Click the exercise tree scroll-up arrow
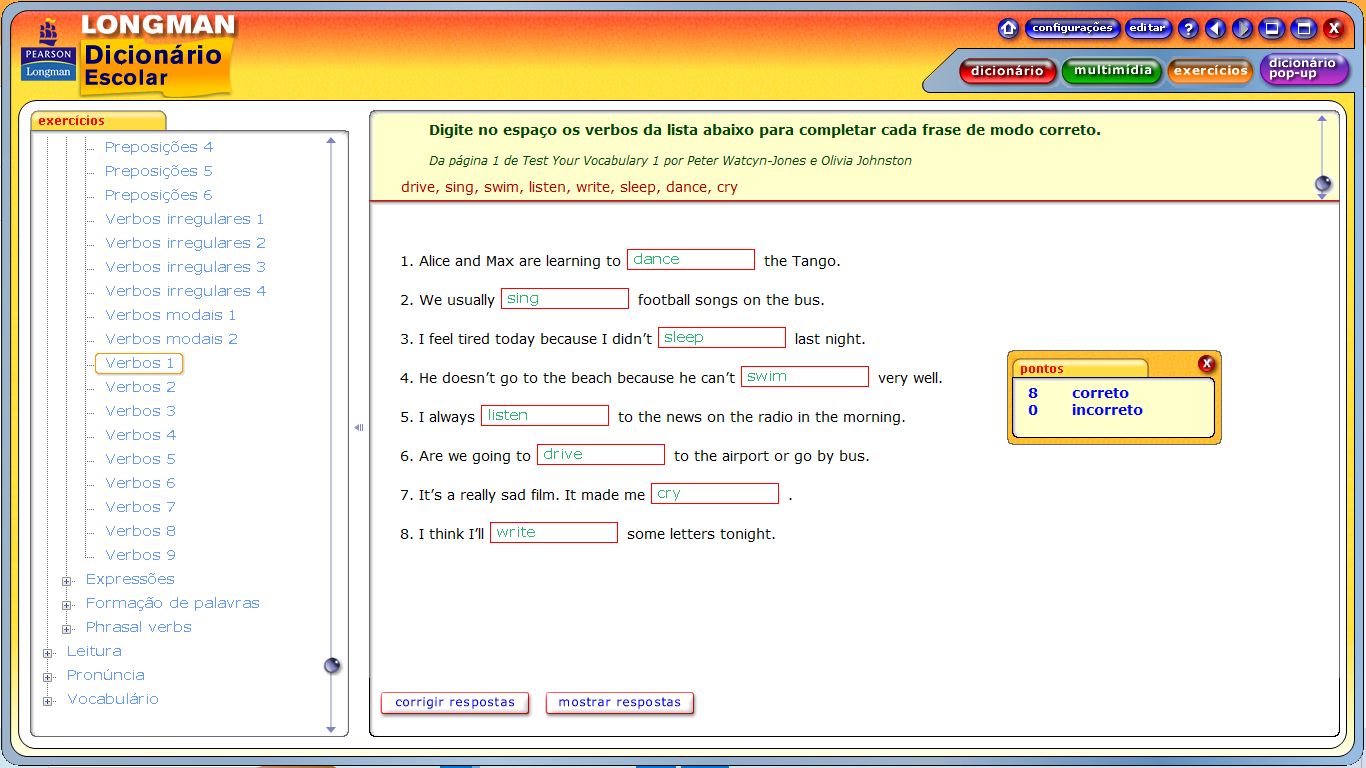The height and width of the screenshot is (768, 1366). pos(331,141)
